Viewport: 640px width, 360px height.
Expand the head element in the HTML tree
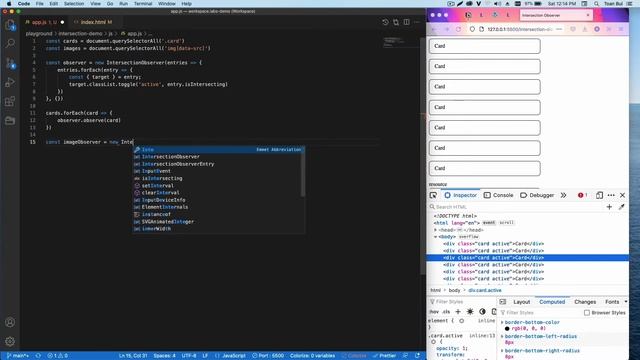436,230
